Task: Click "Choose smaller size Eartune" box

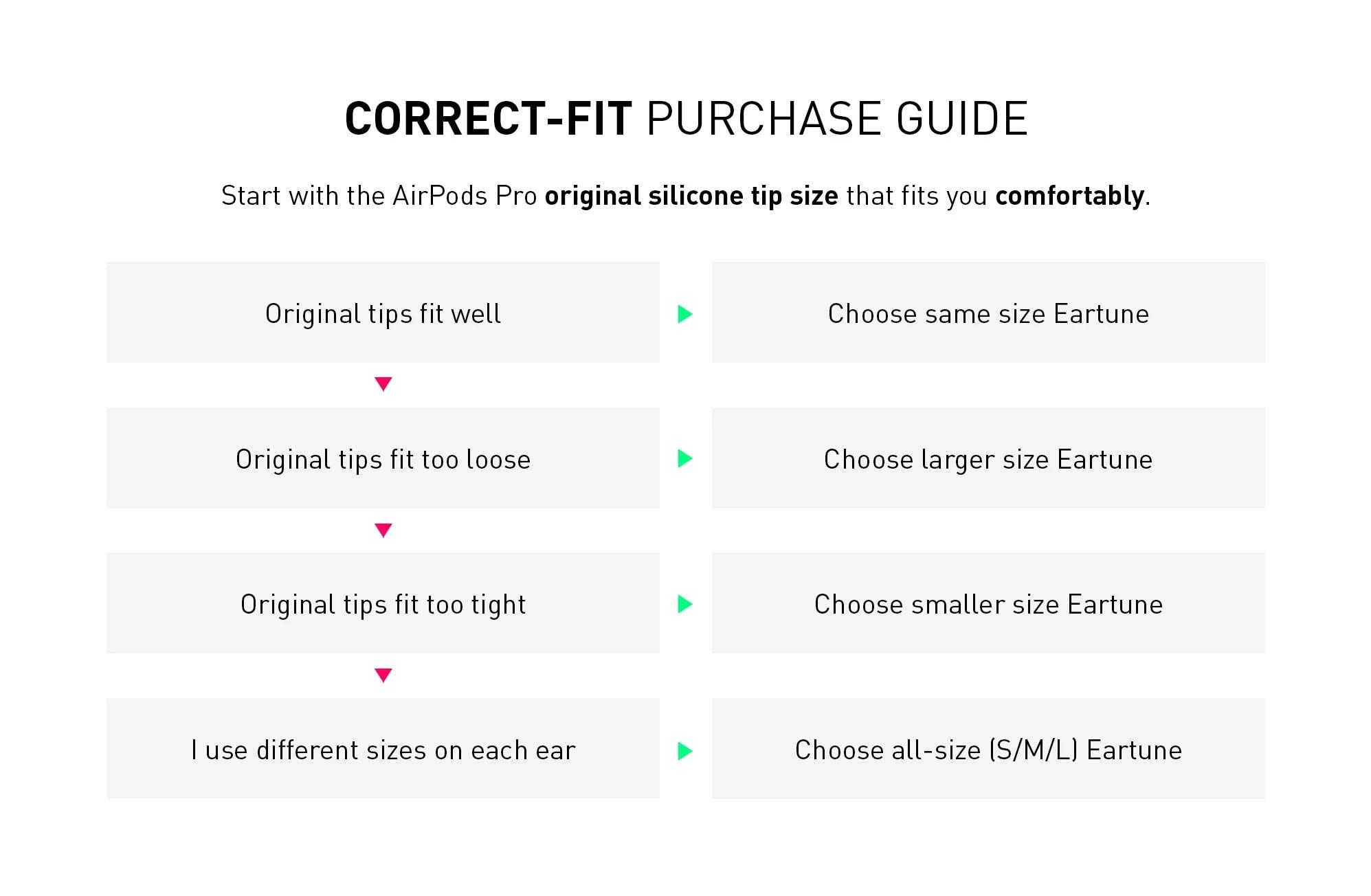Action: [988, 603]
